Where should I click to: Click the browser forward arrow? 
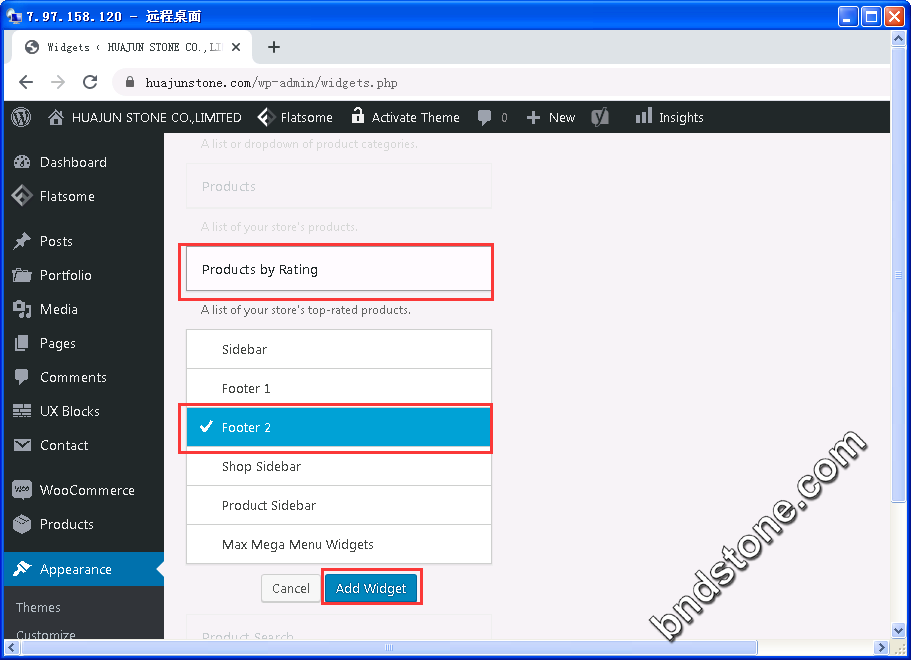58,82
